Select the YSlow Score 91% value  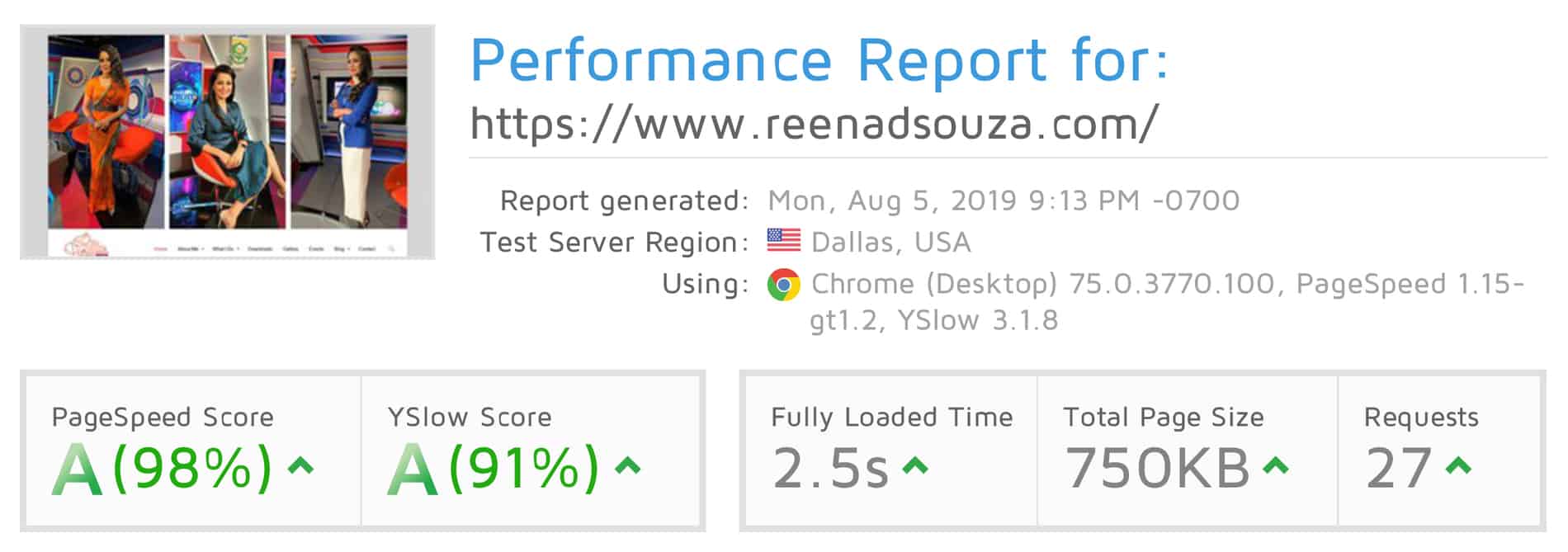pyautogui.click(x=523, y=468)
